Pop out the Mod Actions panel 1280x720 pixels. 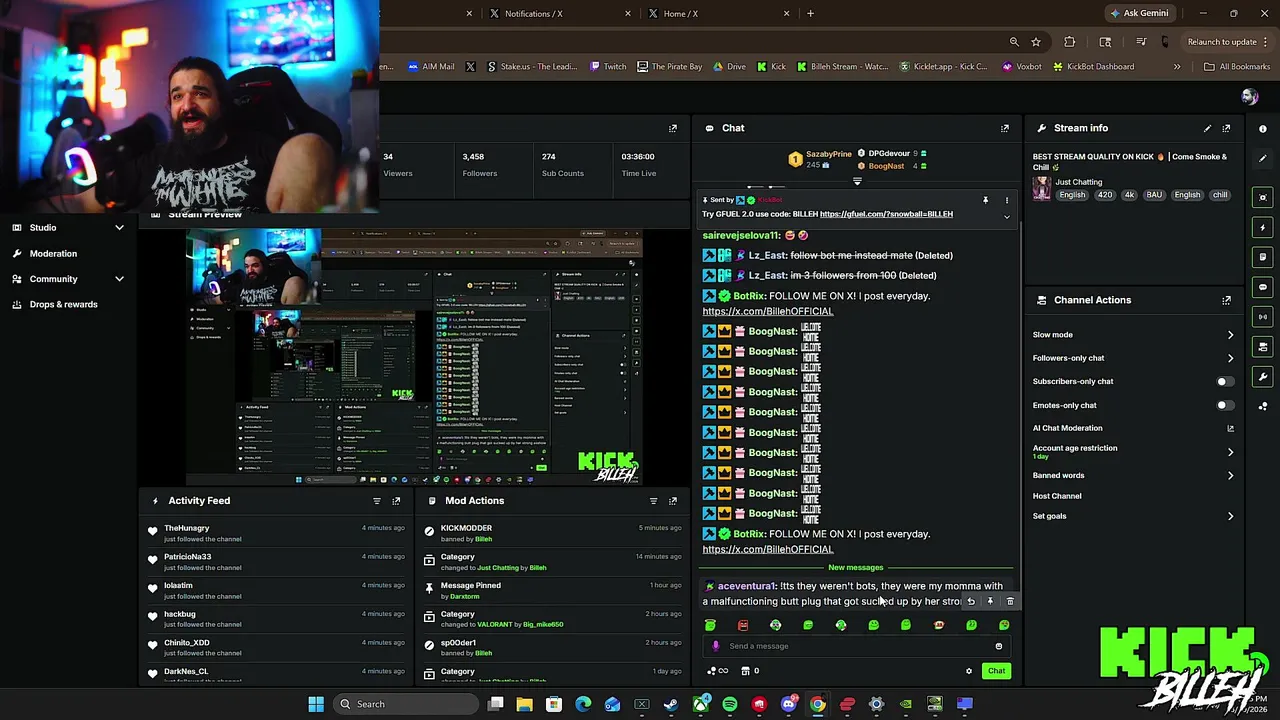[673, 501]
